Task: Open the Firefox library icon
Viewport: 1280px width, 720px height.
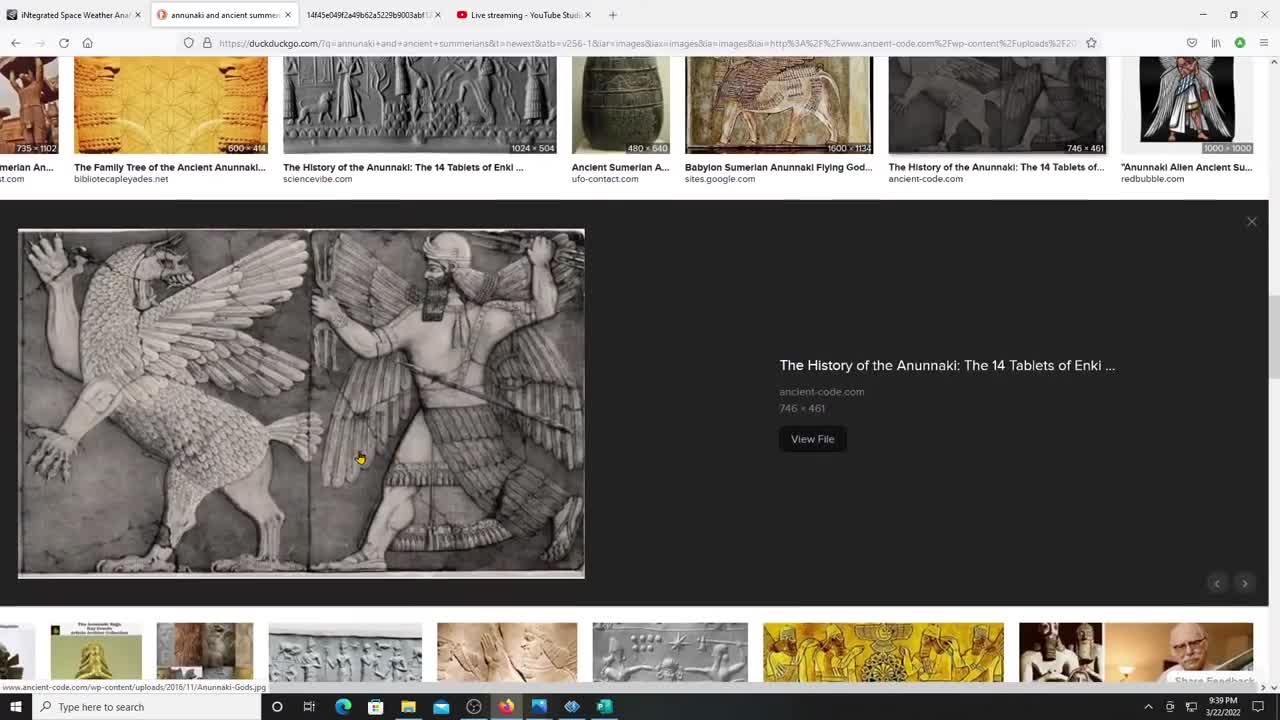Action: point(1216,43)
